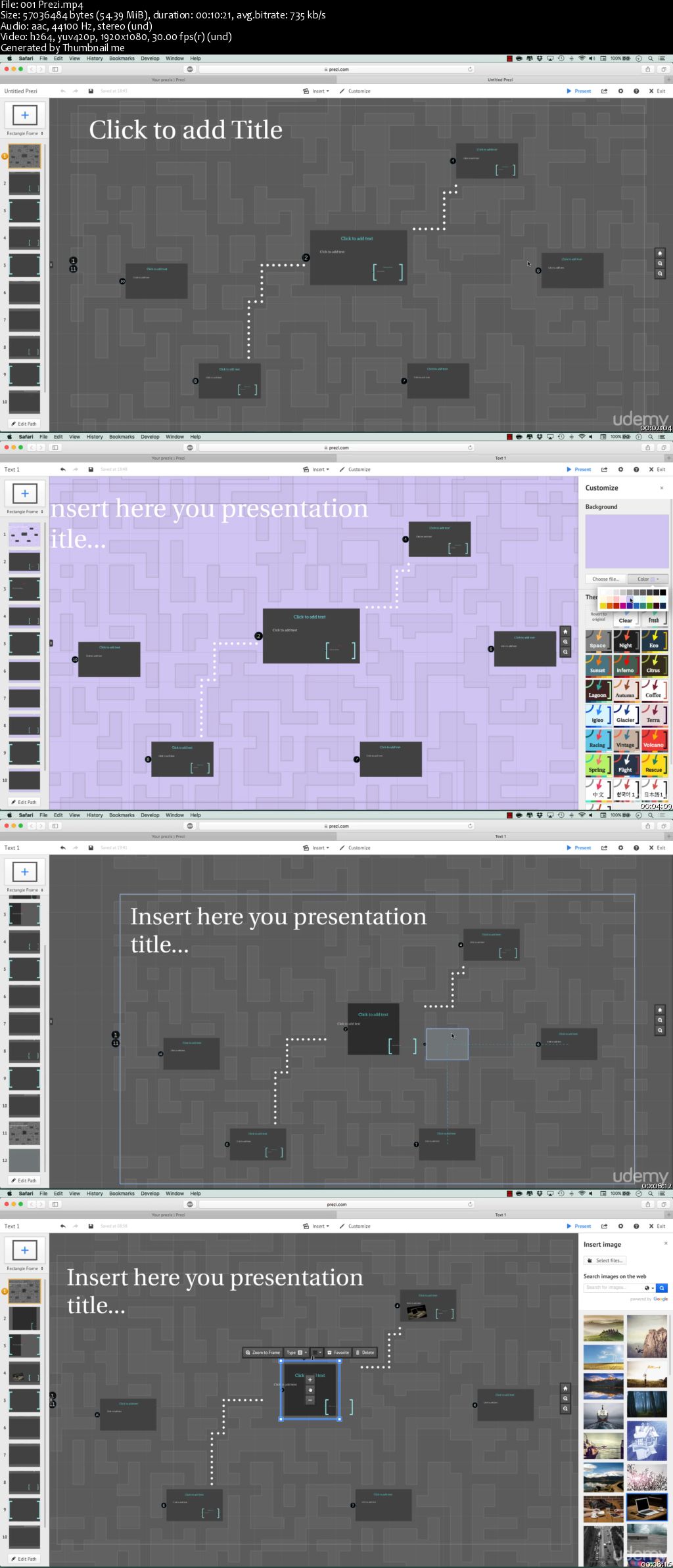Screen dimensions: 673x1568
Task: Open the Insert dropdown in the Untitled Prezi toolbar
Action: [316, 91]
